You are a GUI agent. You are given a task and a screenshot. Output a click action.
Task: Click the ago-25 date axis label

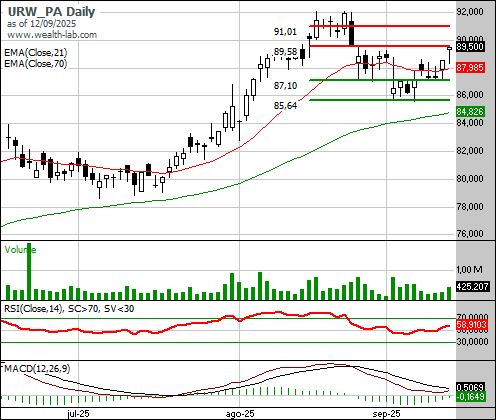point(240,414)
